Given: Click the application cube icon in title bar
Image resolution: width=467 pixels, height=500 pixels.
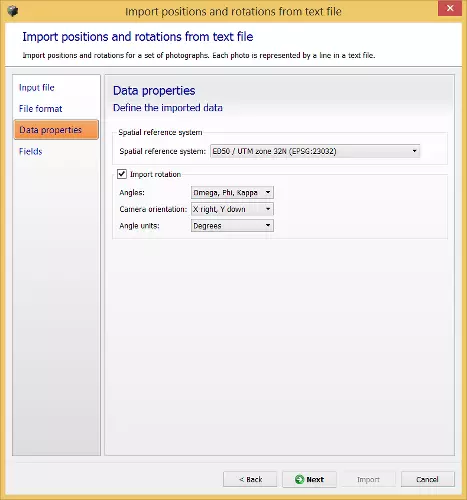Looking at the screenshot, I should (13, 11).
